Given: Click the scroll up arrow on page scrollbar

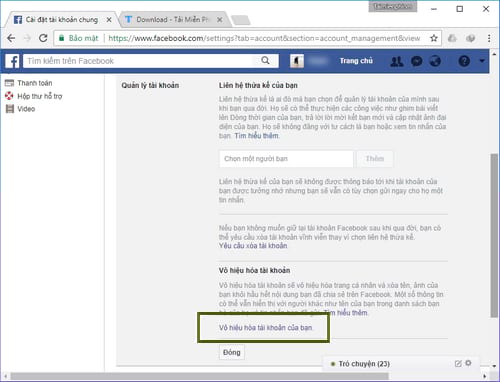Looking at the screenshot, I should pyautogui.click(x=494, y=53).
